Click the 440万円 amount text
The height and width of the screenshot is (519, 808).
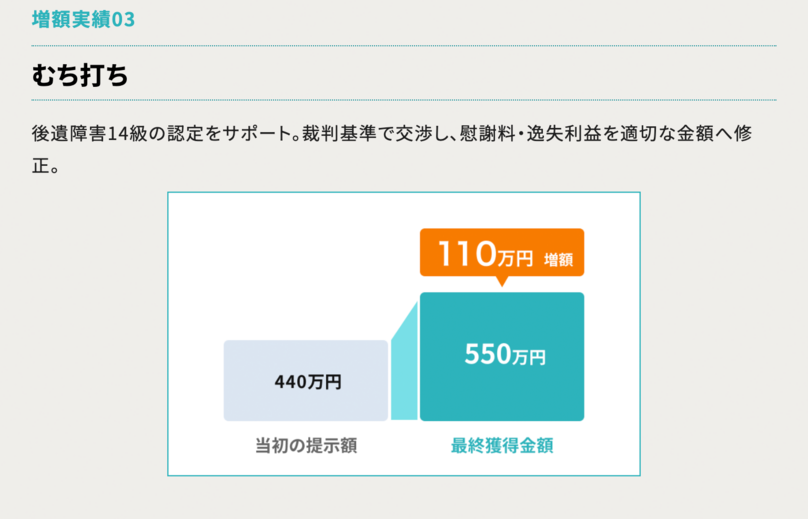(307, 381)
